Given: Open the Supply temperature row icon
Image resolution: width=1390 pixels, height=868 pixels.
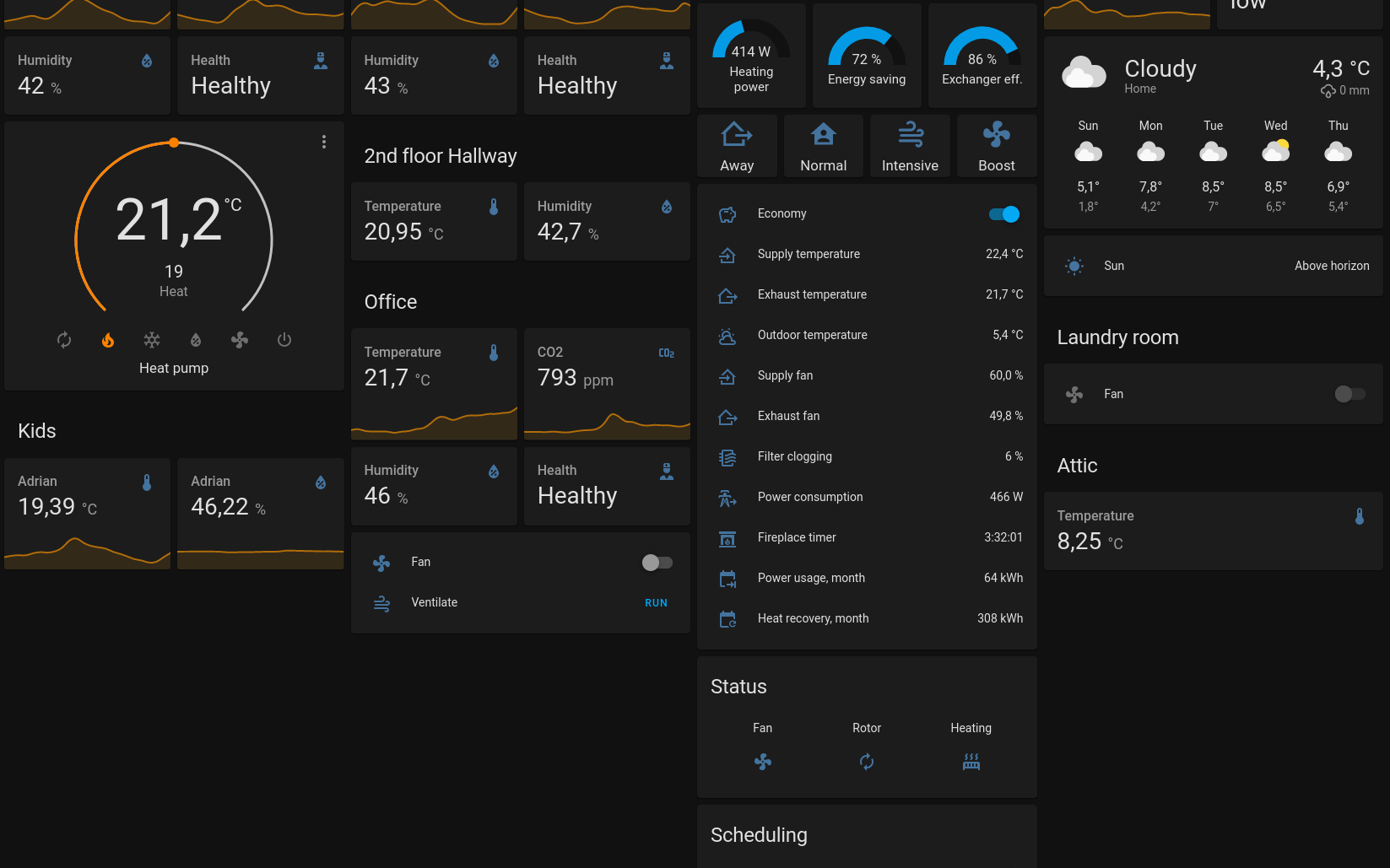Looking at the screenshot, I should (x=727, y=255).
